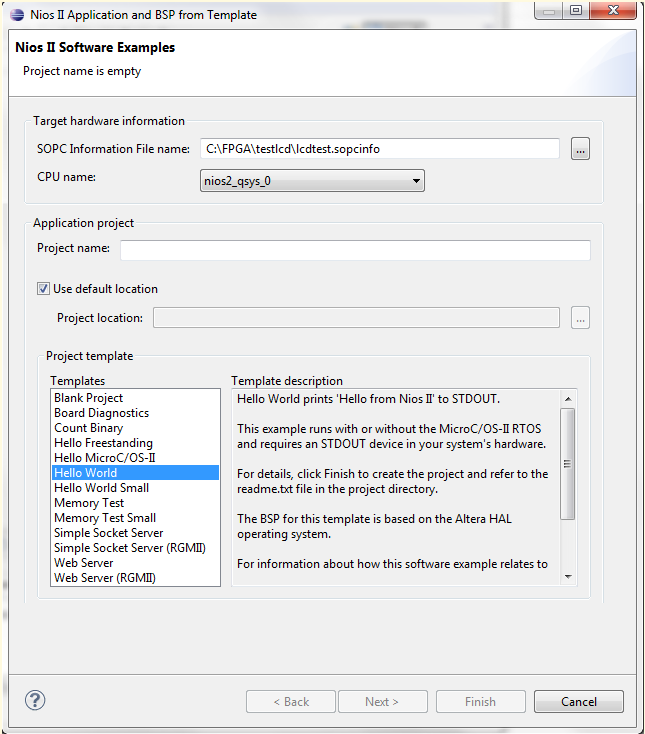Viewport: 645px width, 734px height.
Task: Select Board Diagnostics template
Action: coord(135,413)
